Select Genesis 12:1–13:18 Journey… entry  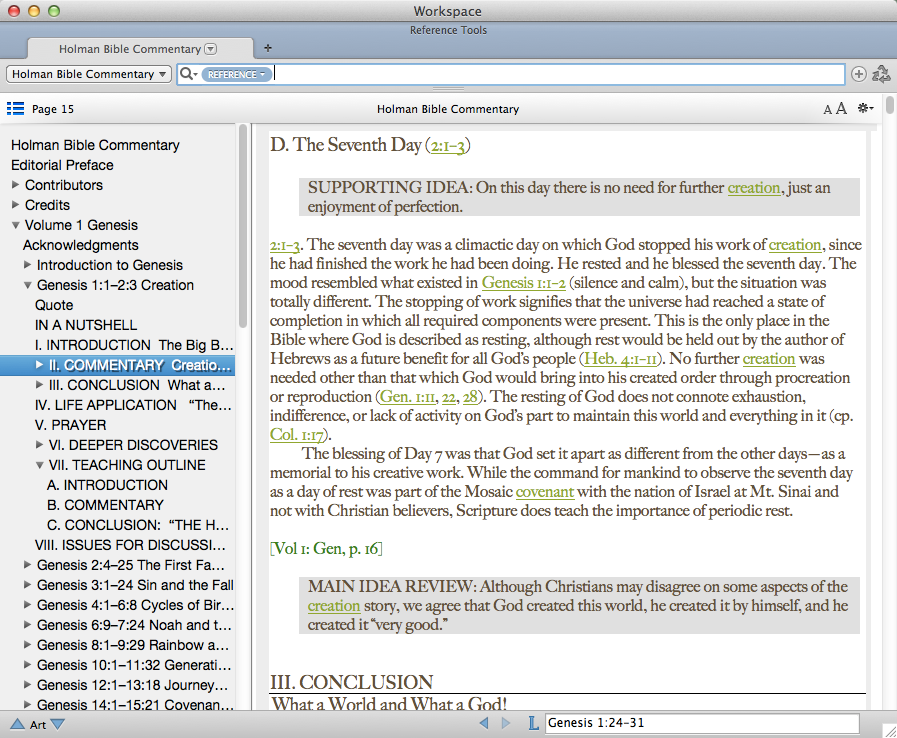pos(133,685)
